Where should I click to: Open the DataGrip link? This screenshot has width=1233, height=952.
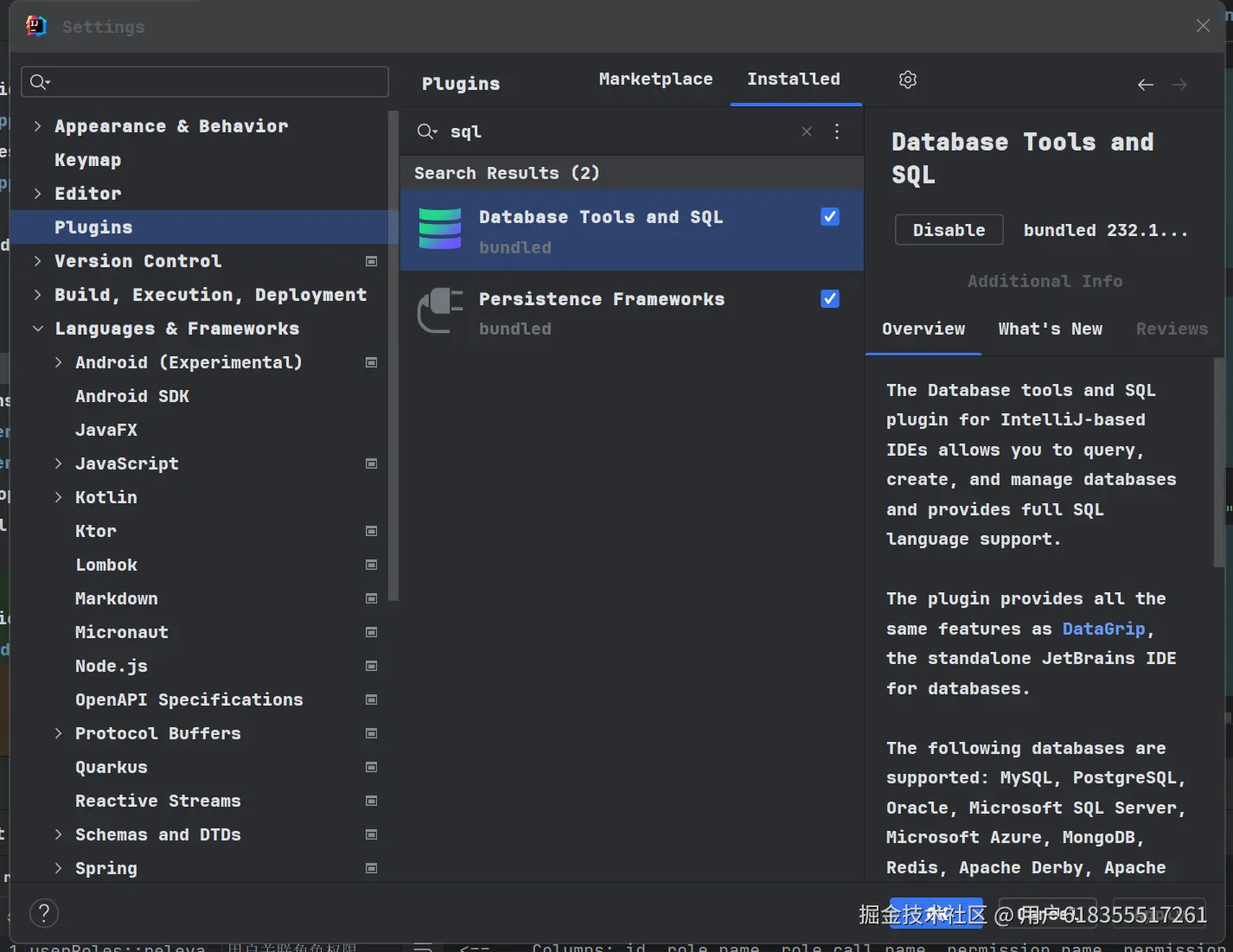click(x=1103, y=629)
